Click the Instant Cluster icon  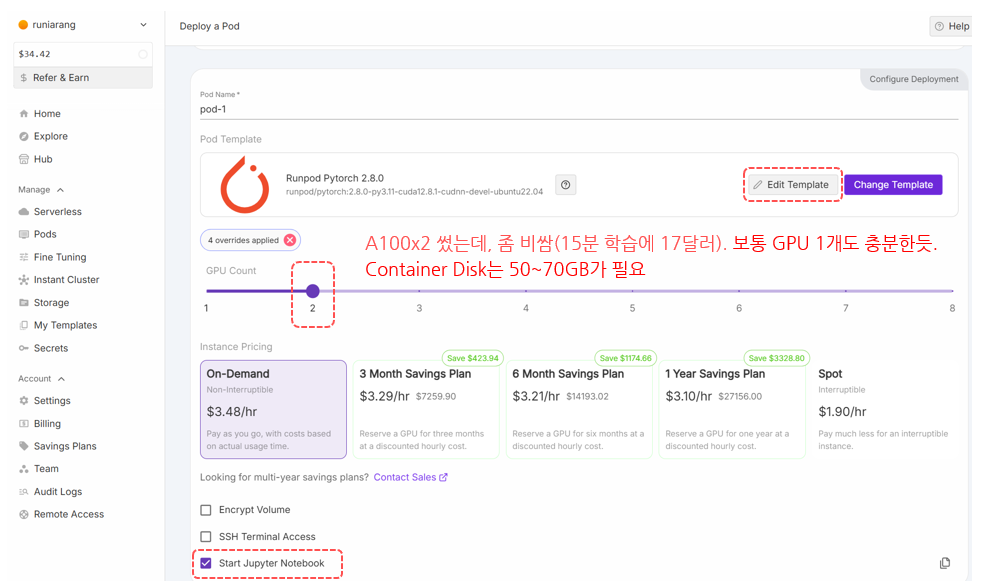pyautogui.click(x=24, y=280)
